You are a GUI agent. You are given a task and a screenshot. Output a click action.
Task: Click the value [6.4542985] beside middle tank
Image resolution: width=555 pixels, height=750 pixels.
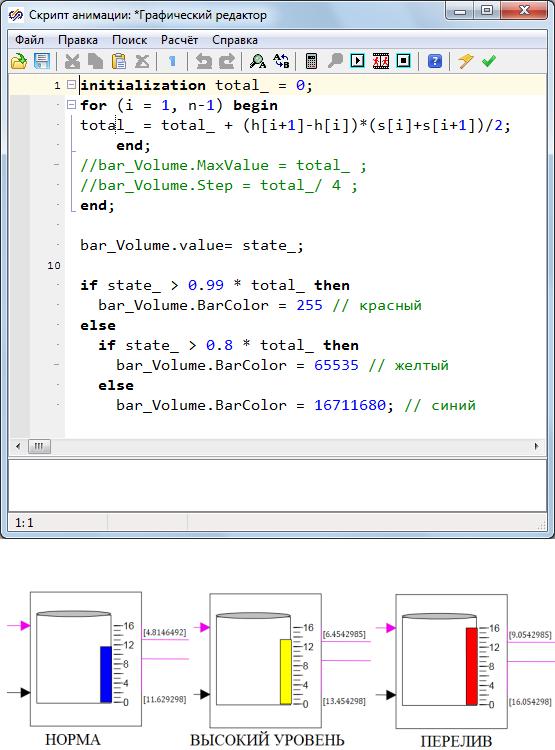tap(344, 634)
